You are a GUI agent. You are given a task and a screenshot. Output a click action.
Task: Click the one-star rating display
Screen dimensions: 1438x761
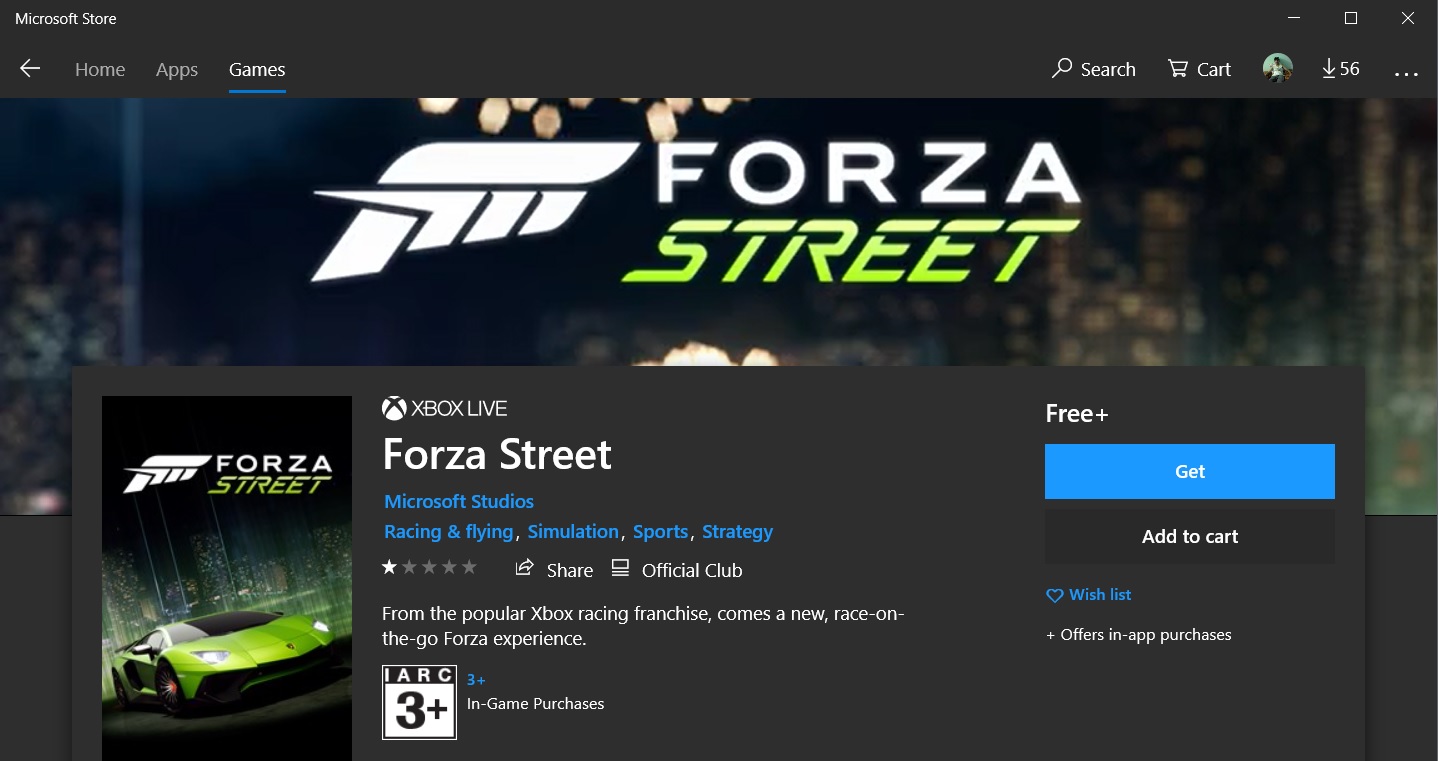429,566
